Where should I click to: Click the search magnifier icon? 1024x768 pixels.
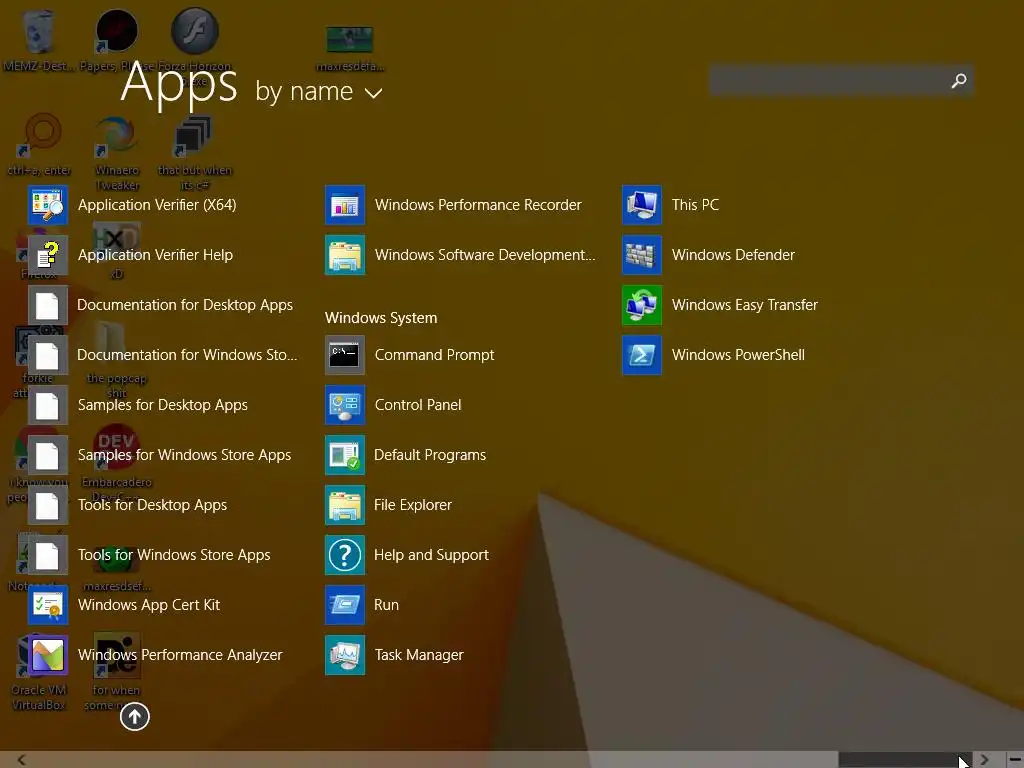point(959,81)
